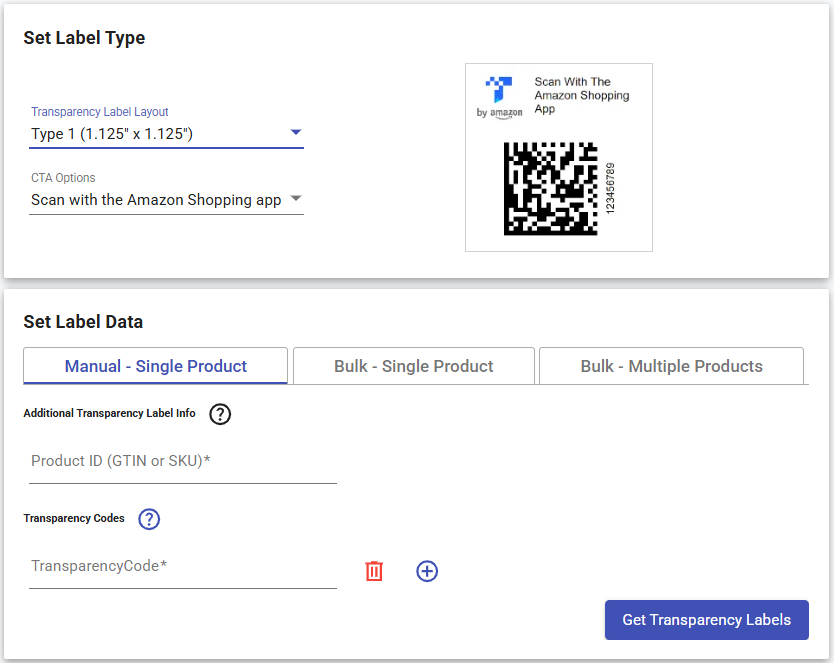
Task: Click the 'Additional Transparency Label Info' label
Action: 109,413
